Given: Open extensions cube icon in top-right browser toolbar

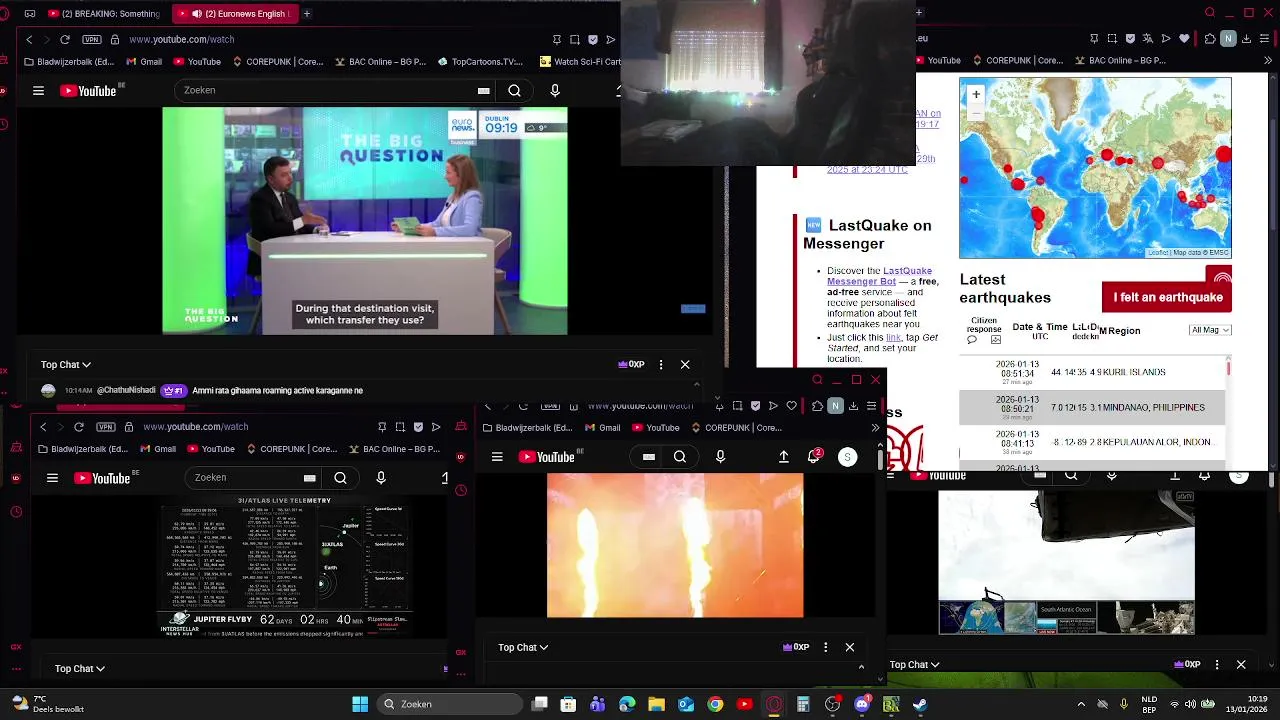Looking at the screenshot, I should point(1210,39).
